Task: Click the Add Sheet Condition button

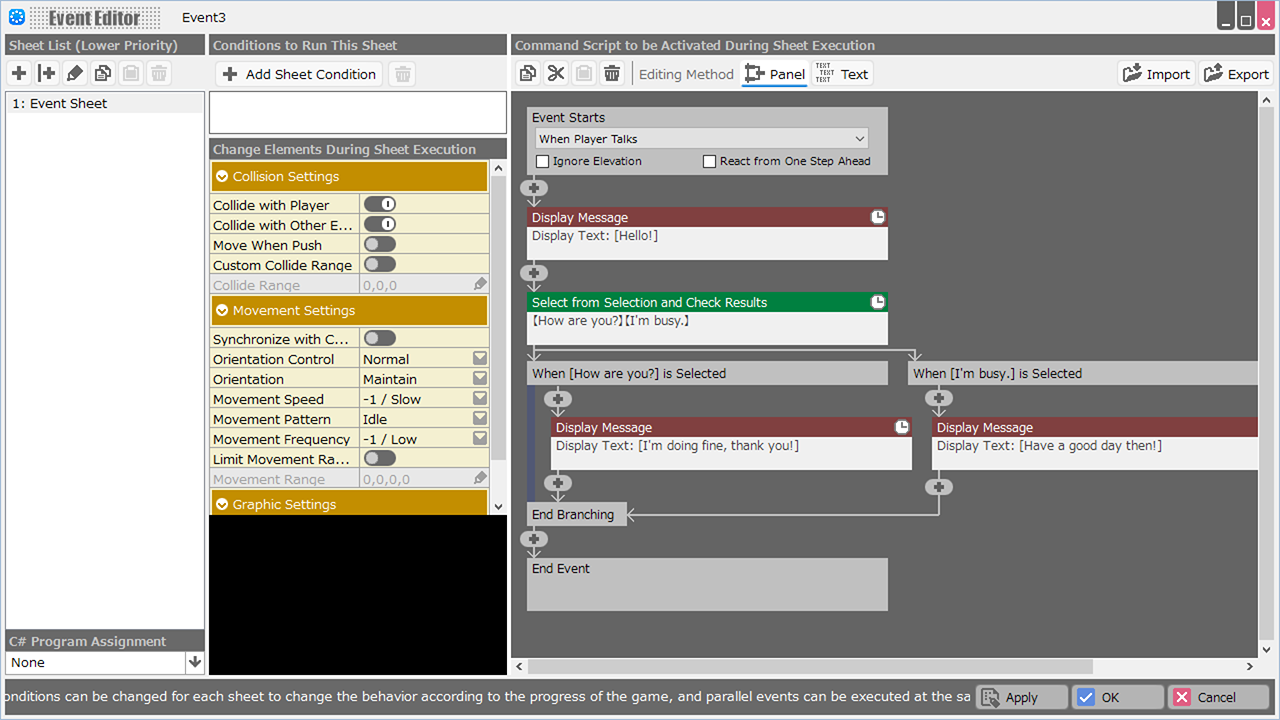Action: click(299, 74)
